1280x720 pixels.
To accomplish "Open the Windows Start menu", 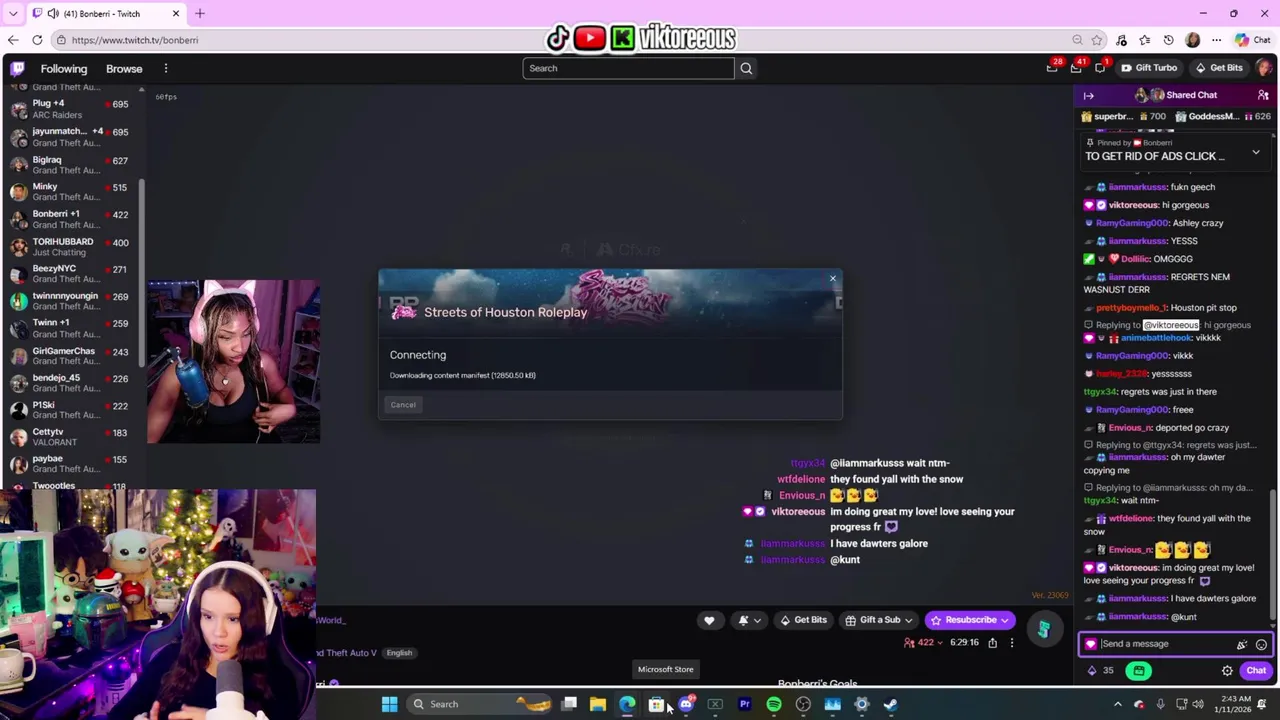I will (389, 704).
